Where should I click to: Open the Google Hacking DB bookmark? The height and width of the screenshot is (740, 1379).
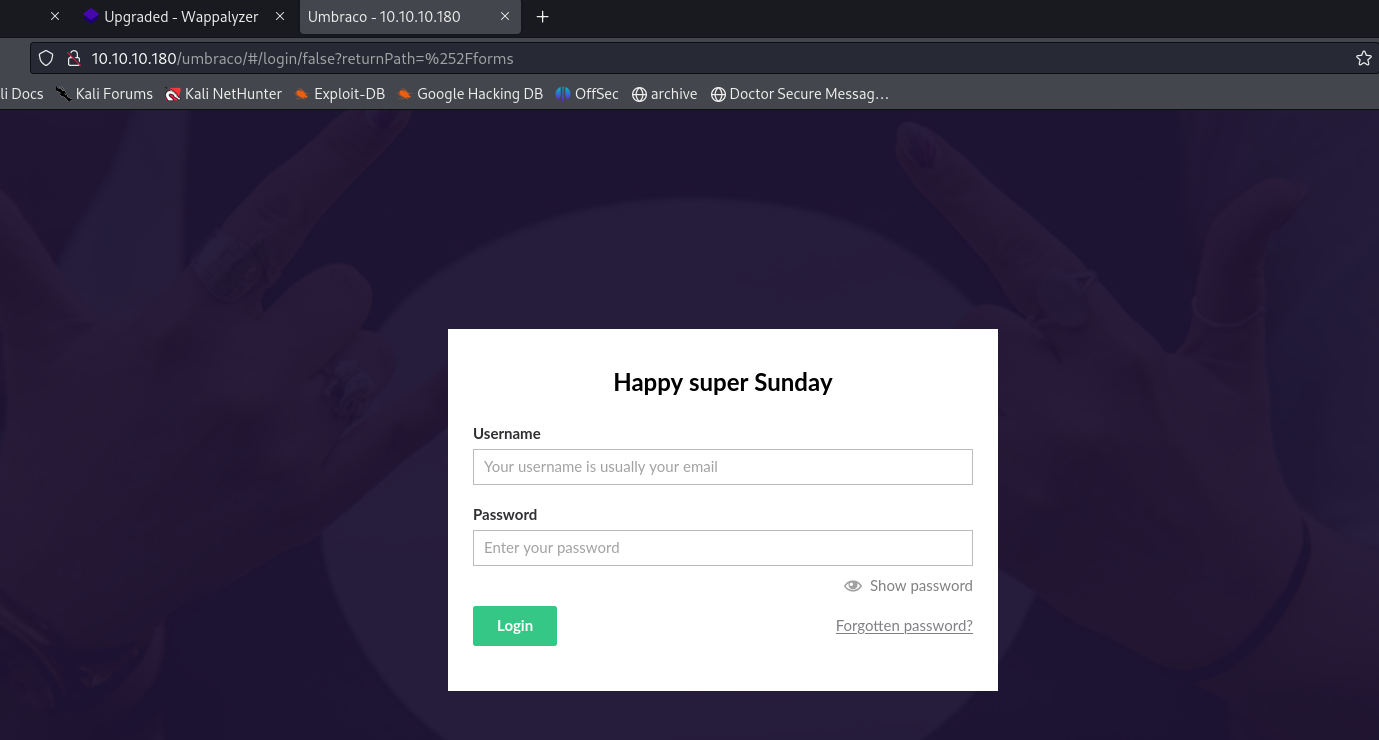tap(470, 94)
